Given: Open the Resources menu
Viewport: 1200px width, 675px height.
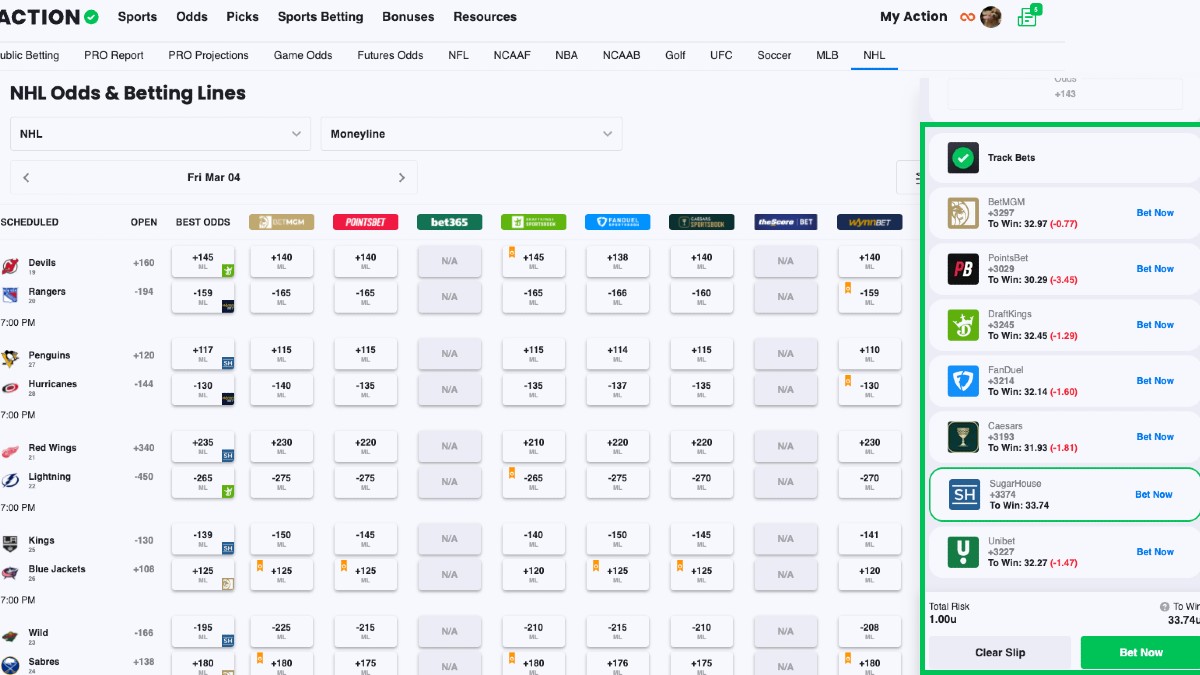Looking at the screenshot, I should (x=485, y=17).
